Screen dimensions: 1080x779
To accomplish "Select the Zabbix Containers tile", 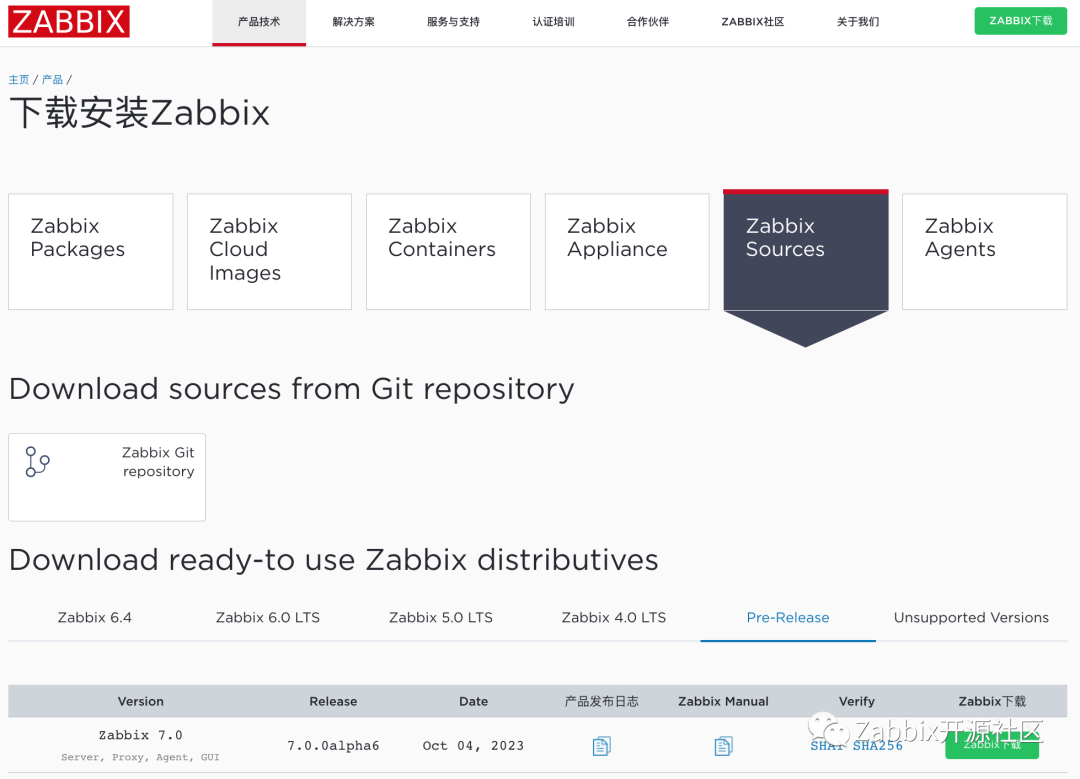I will pos(448,250).
